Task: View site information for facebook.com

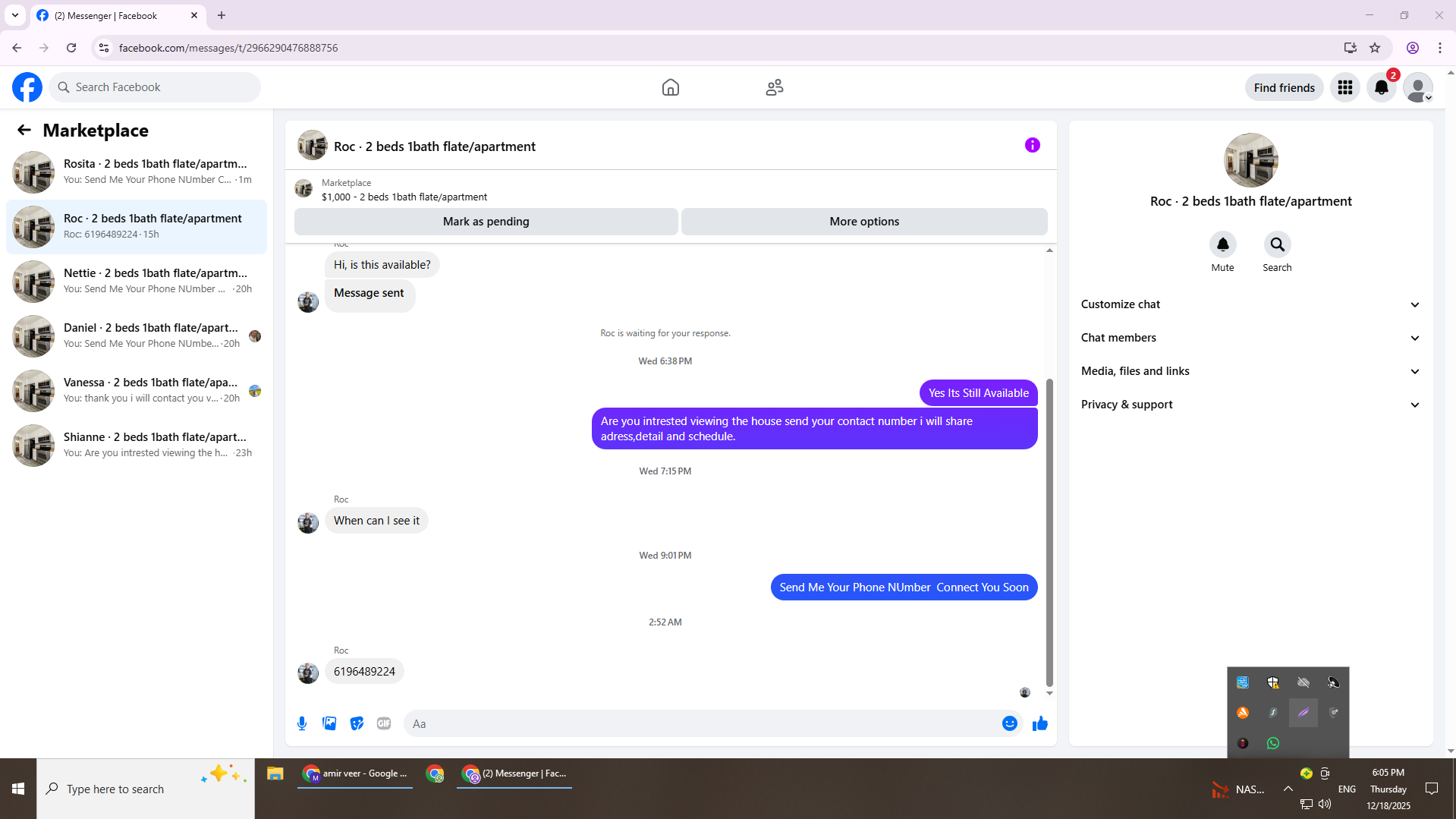Action: [104, 48]
